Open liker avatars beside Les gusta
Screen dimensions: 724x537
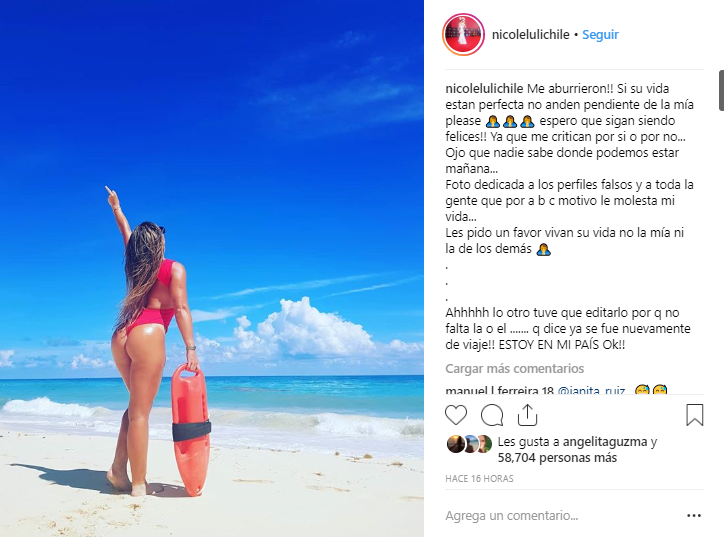469,444
